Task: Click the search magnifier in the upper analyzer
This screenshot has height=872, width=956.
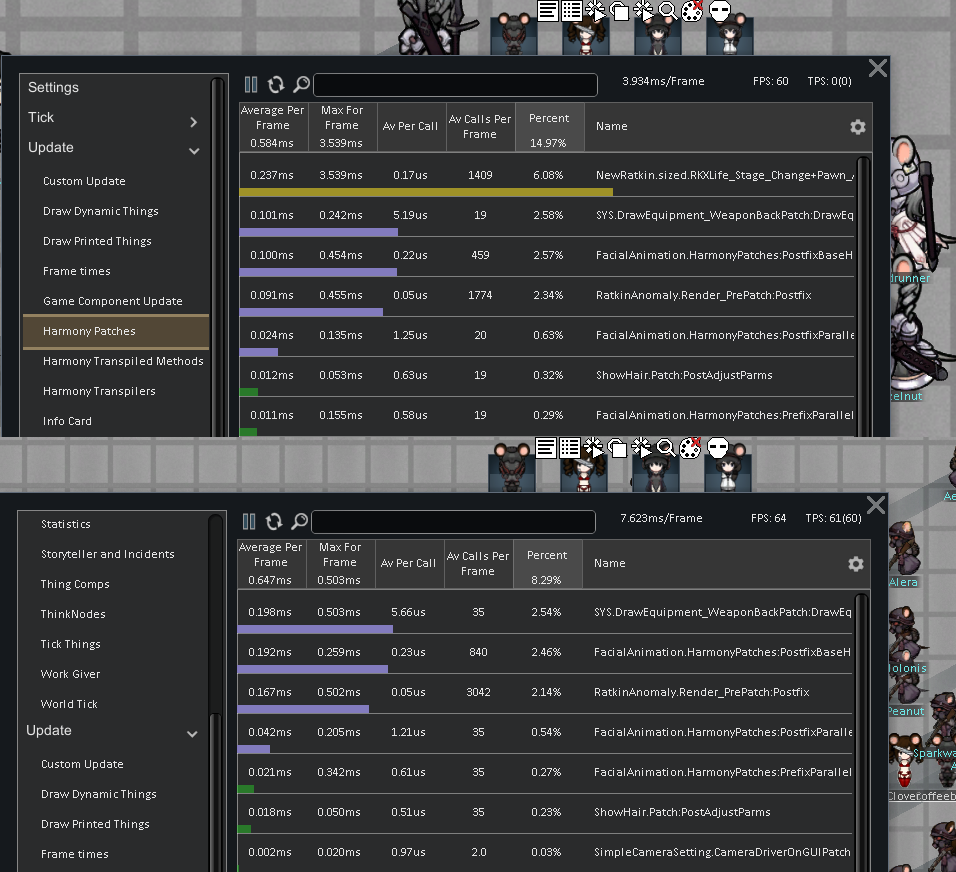Action: pos(301,85)
